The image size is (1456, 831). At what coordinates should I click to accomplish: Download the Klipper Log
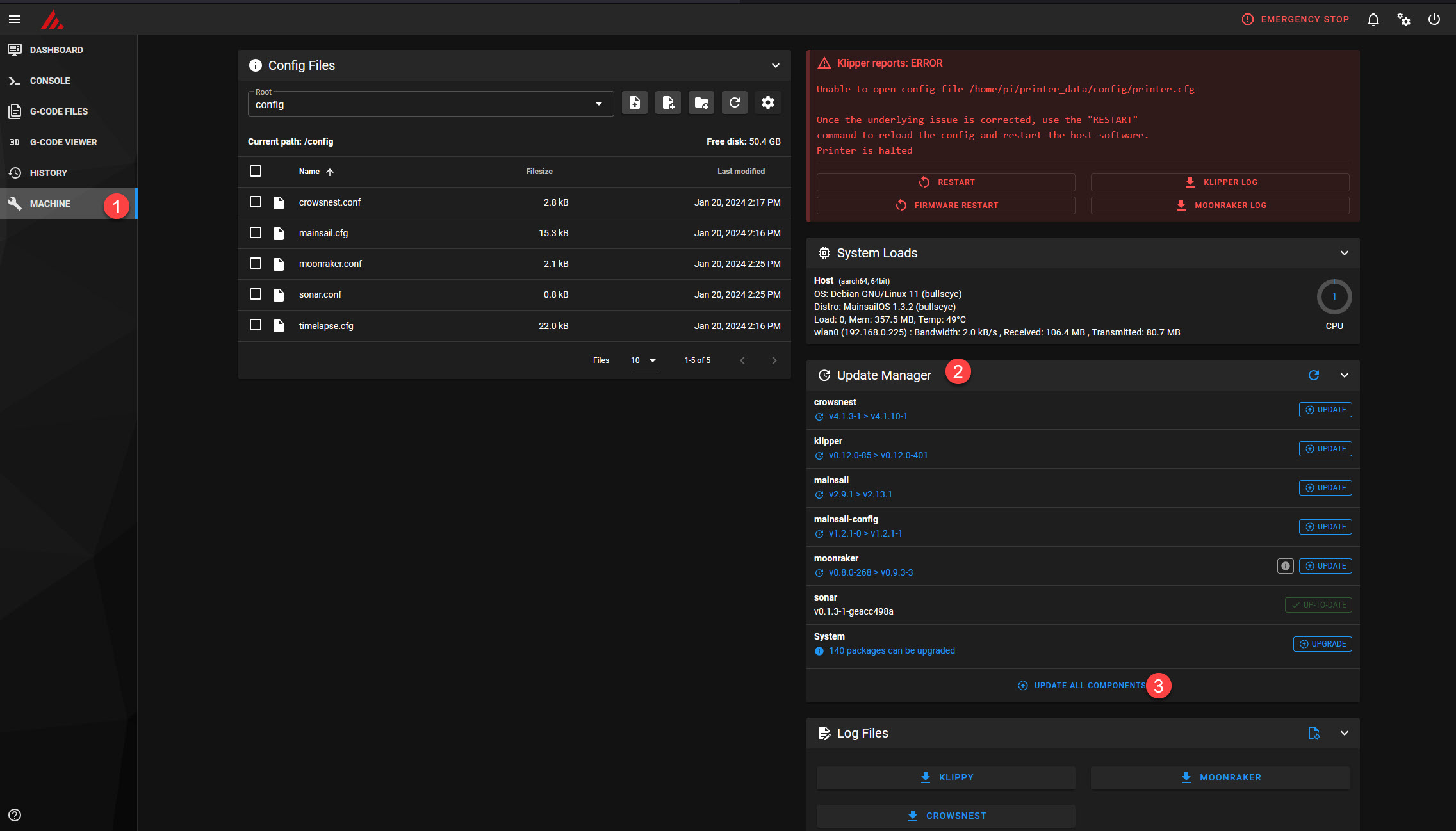pos(1220,182)
